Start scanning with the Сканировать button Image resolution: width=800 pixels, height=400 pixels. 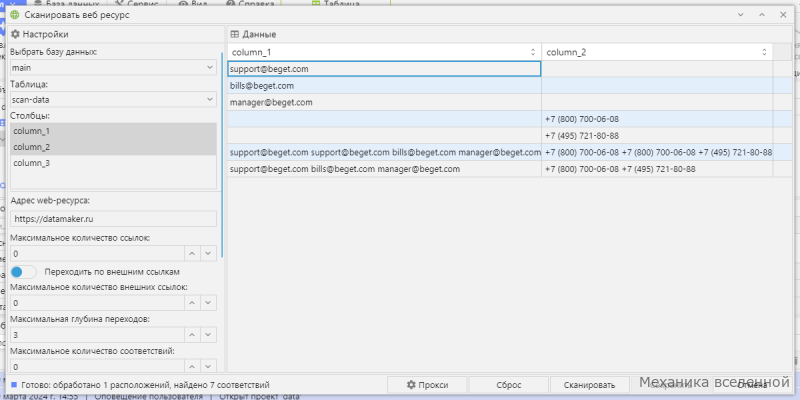[590, 385]
